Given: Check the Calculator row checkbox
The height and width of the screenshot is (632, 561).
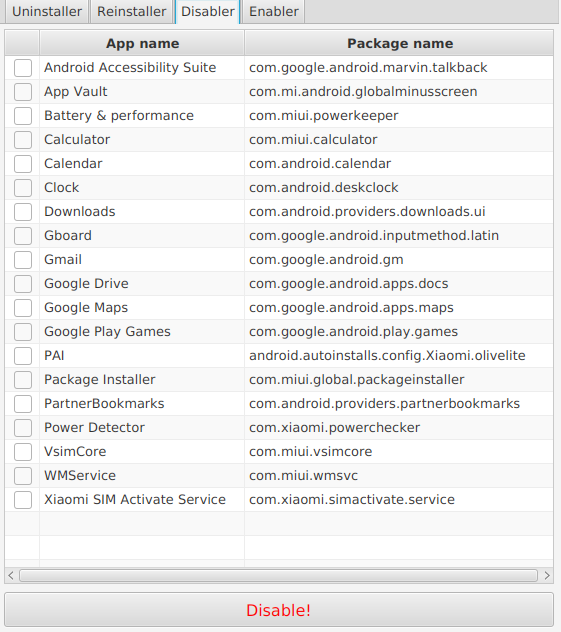Looking at the screenshot, I should pyautogui.click(x=23, y=139).
